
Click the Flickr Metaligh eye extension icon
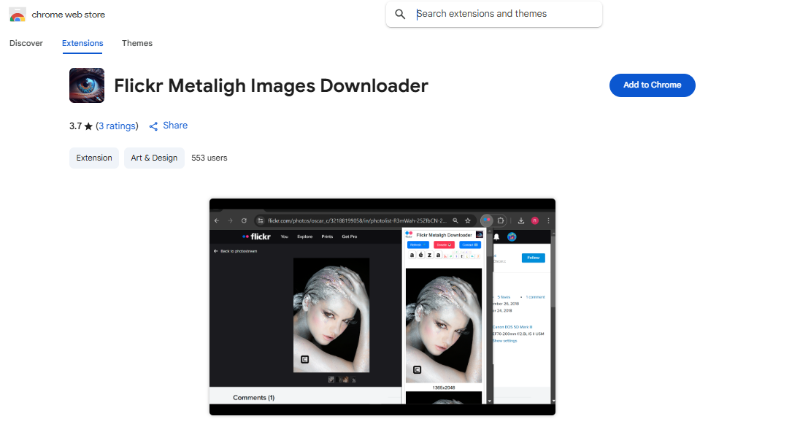(87, 85)
